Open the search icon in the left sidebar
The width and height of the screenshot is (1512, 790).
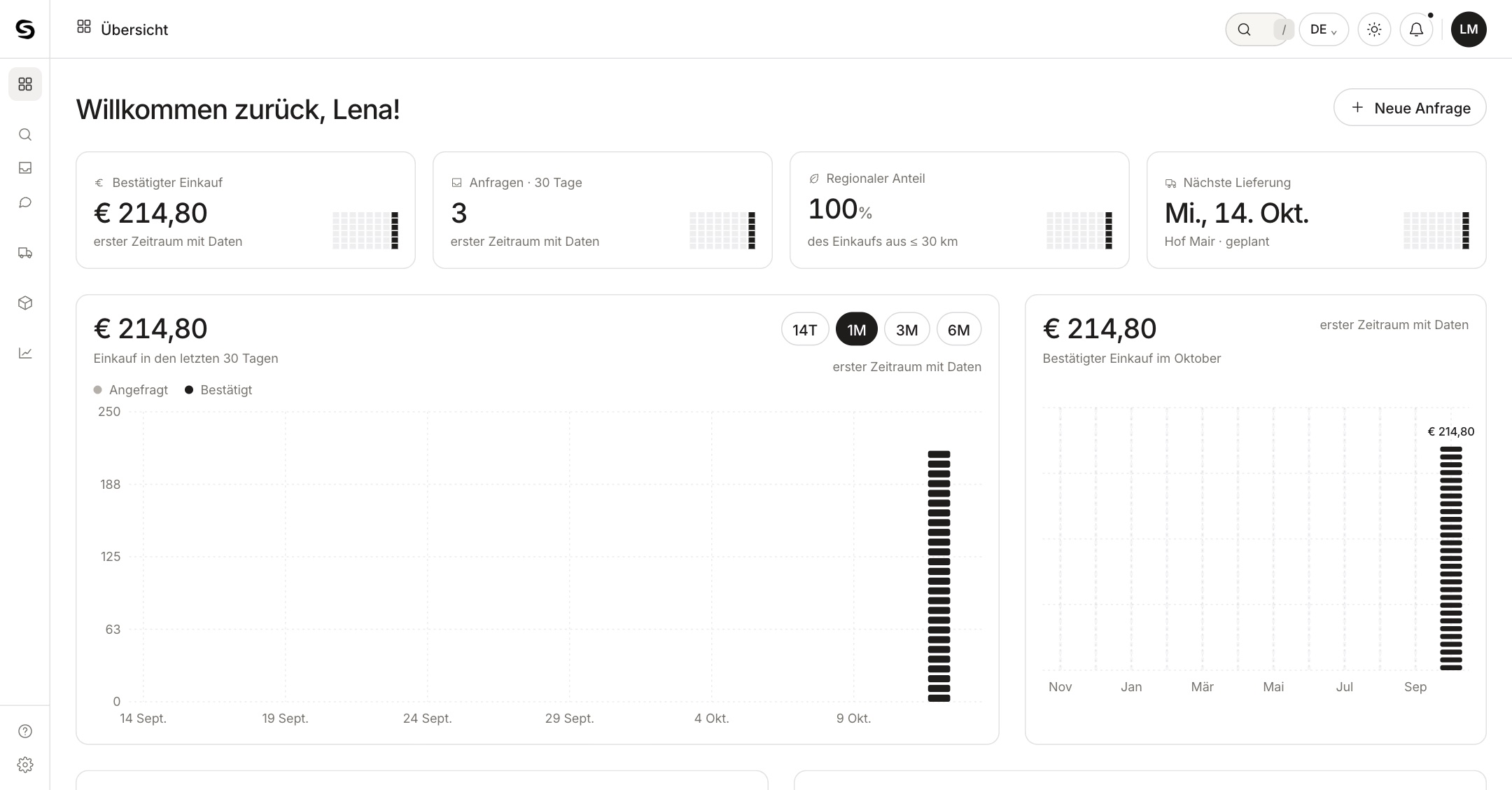pyautogui.click(x=25, y=134)
